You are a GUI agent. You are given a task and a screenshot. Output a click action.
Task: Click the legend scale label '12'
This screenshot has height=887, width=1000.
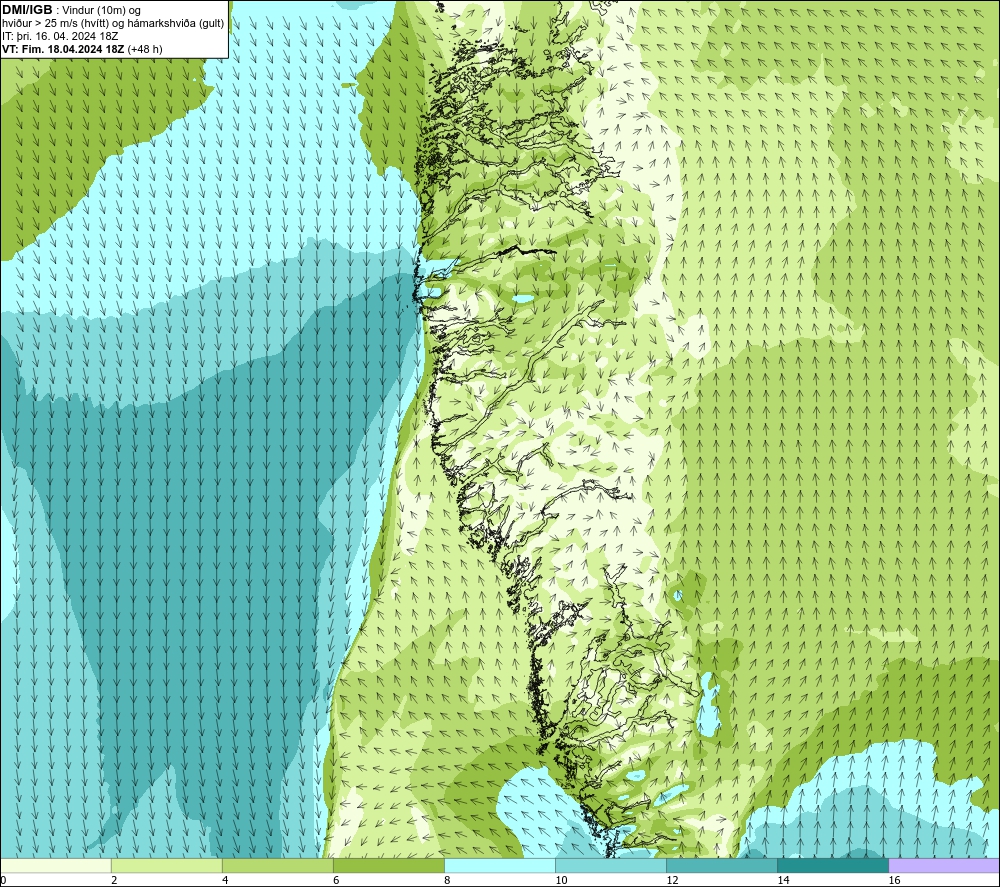[672, 880]
